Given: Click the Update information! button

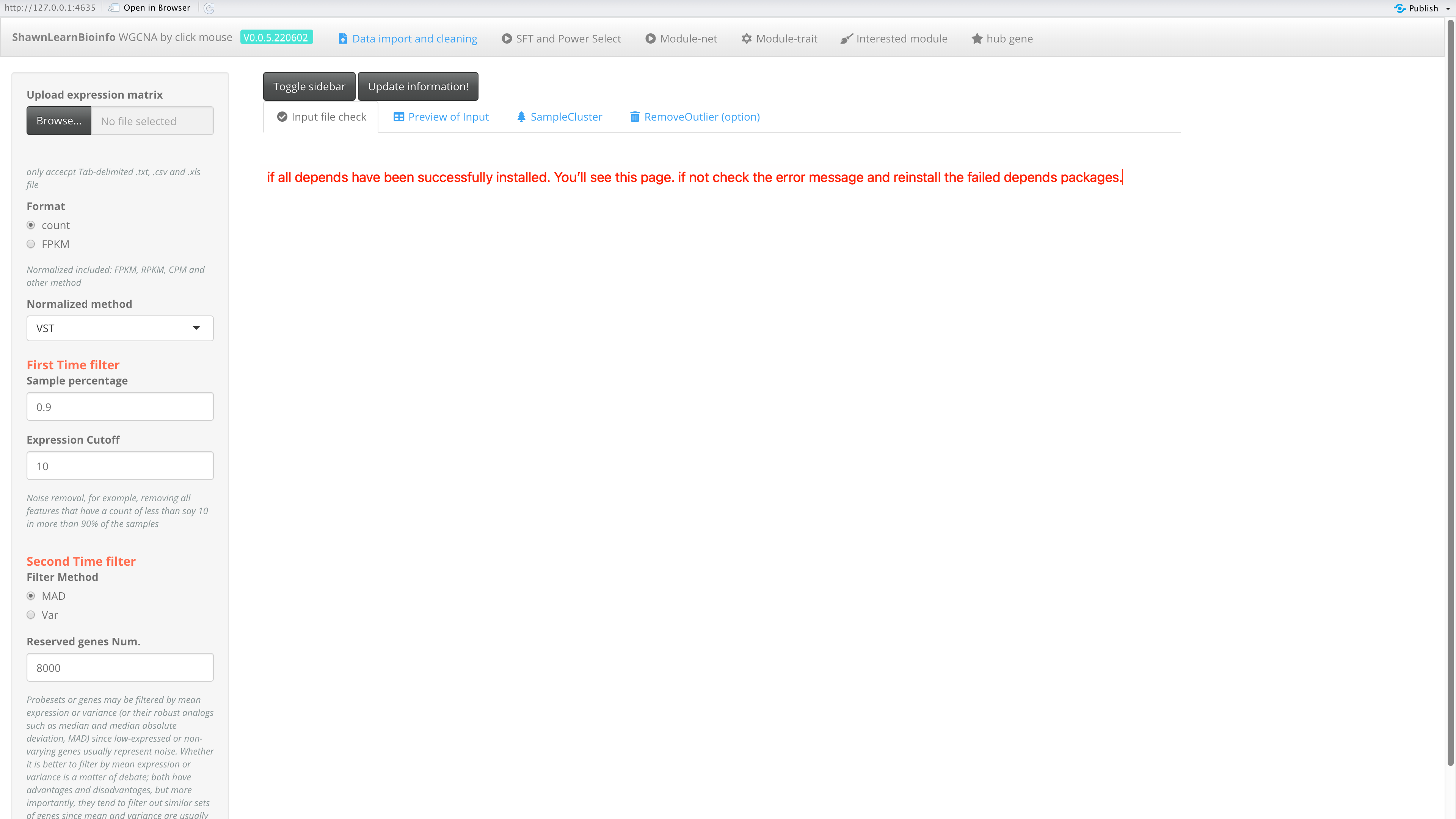Looking at the screenshot, I should pos(418,86).
